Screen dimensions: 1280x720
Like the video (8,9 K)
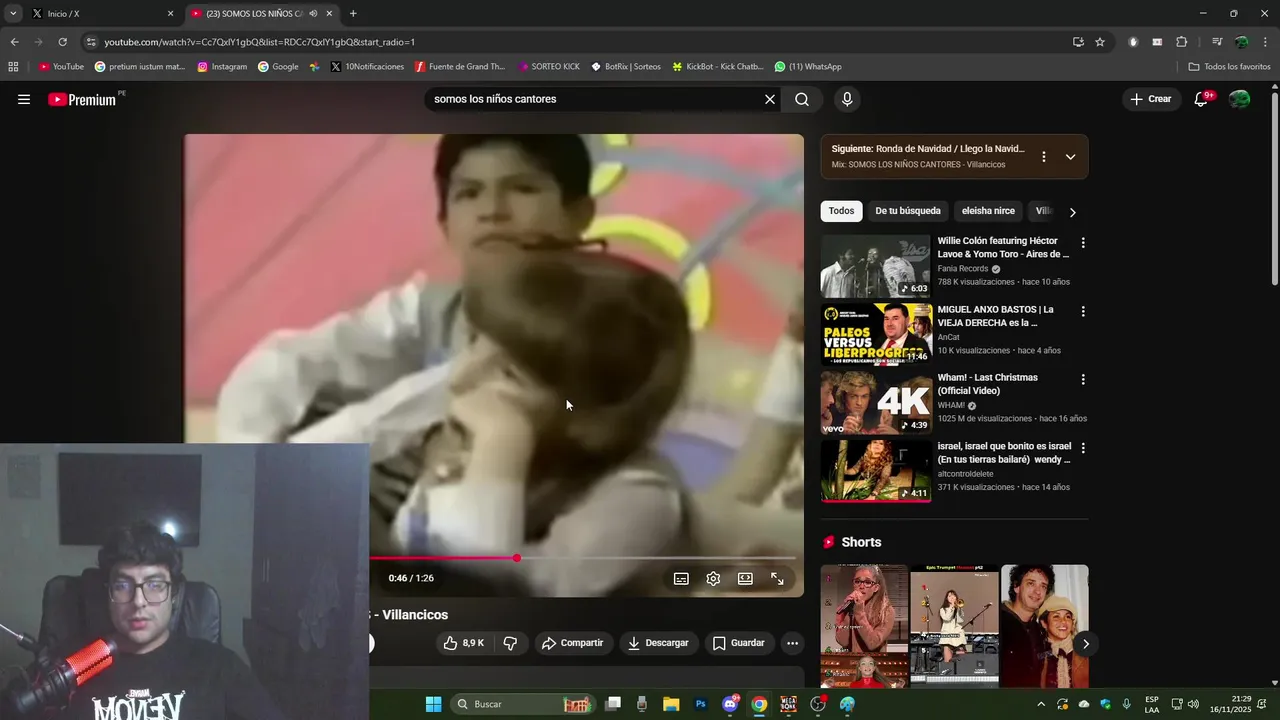tap(463, 643)
